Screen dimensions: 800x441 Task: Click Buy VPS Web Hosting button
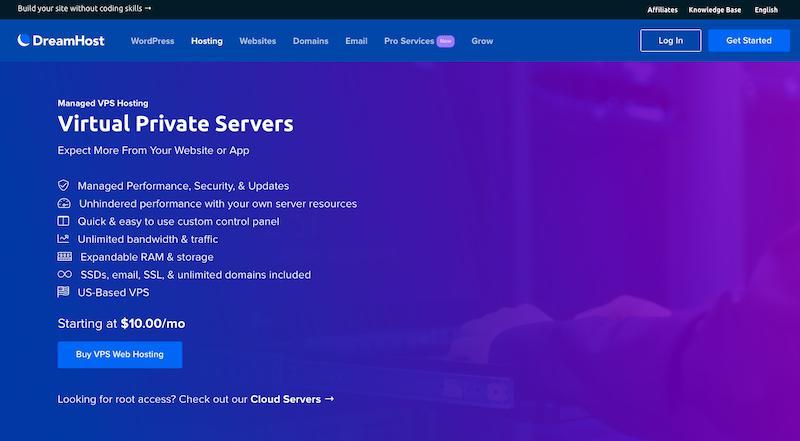[120, 354]
